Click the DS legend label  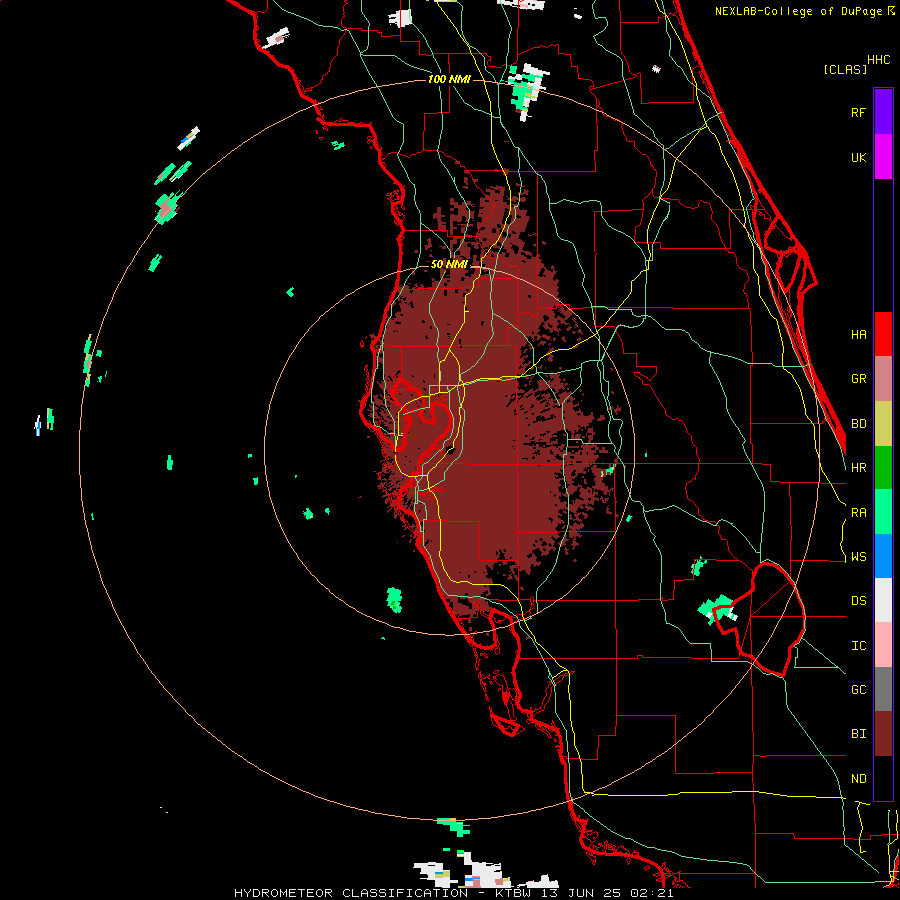click(x=858, y=601)
